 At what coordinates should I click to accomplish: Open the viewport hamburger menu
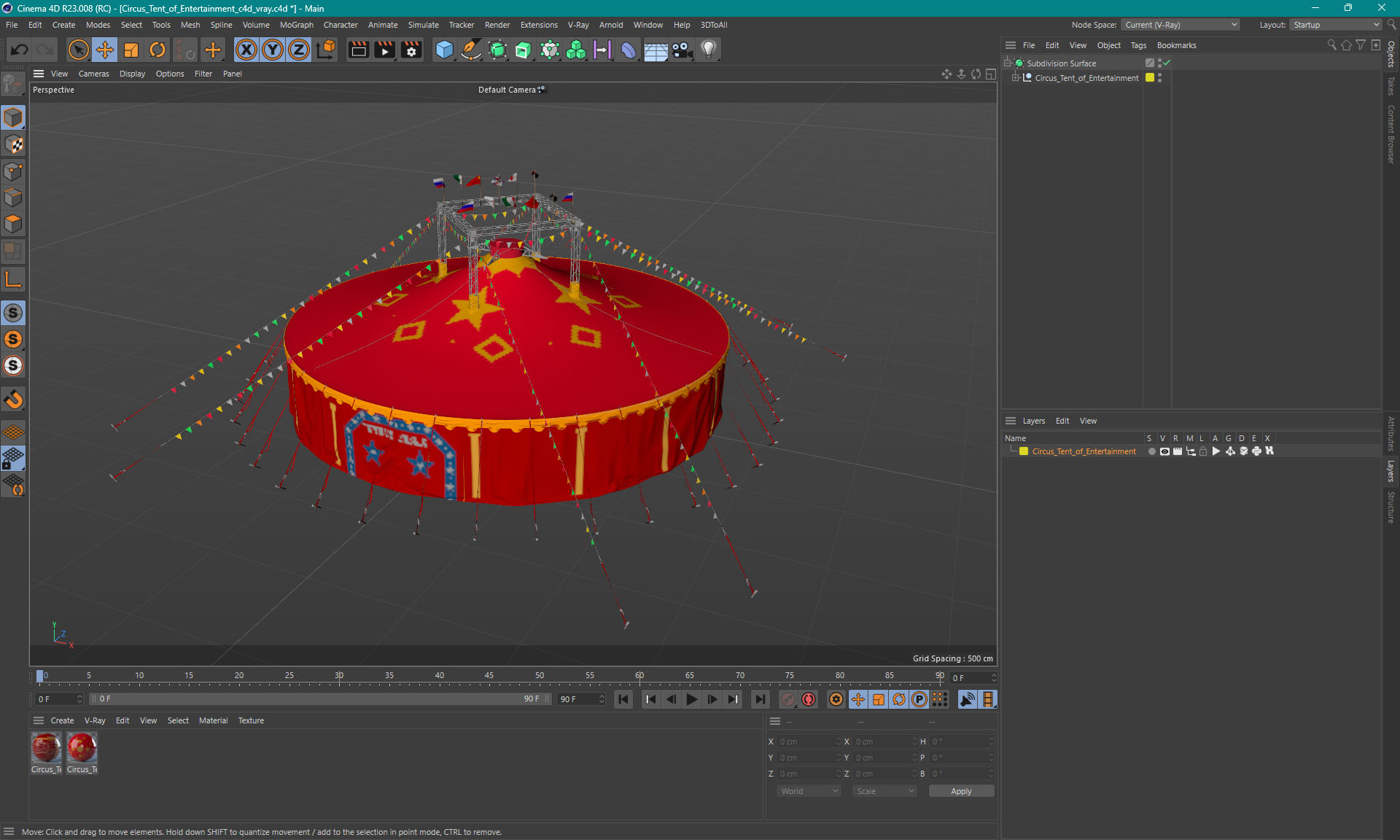pyautogui.click(x=39, y=74)
